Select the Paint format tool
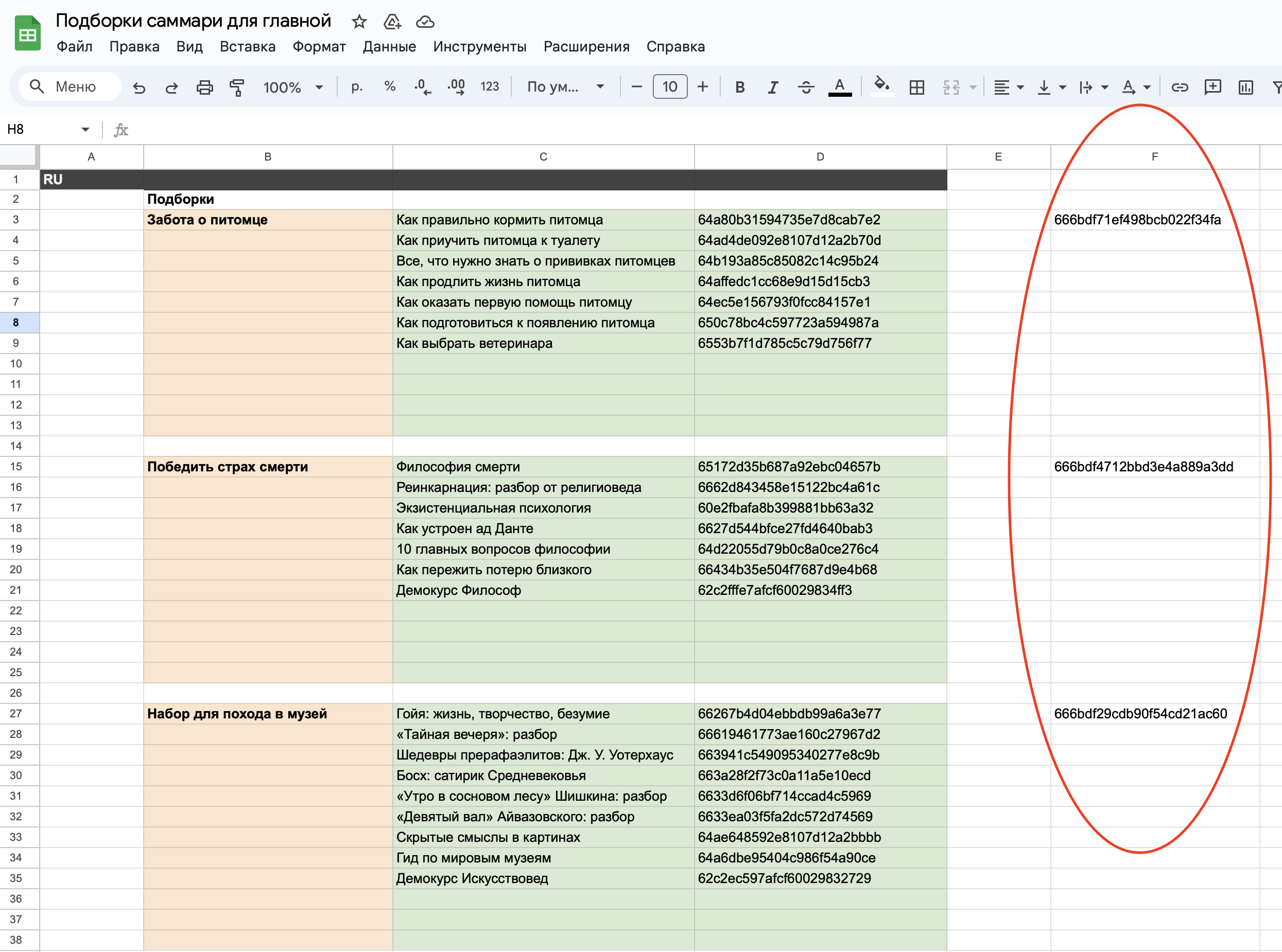This screenshot has width=1282, height=952. click(237, 87)
